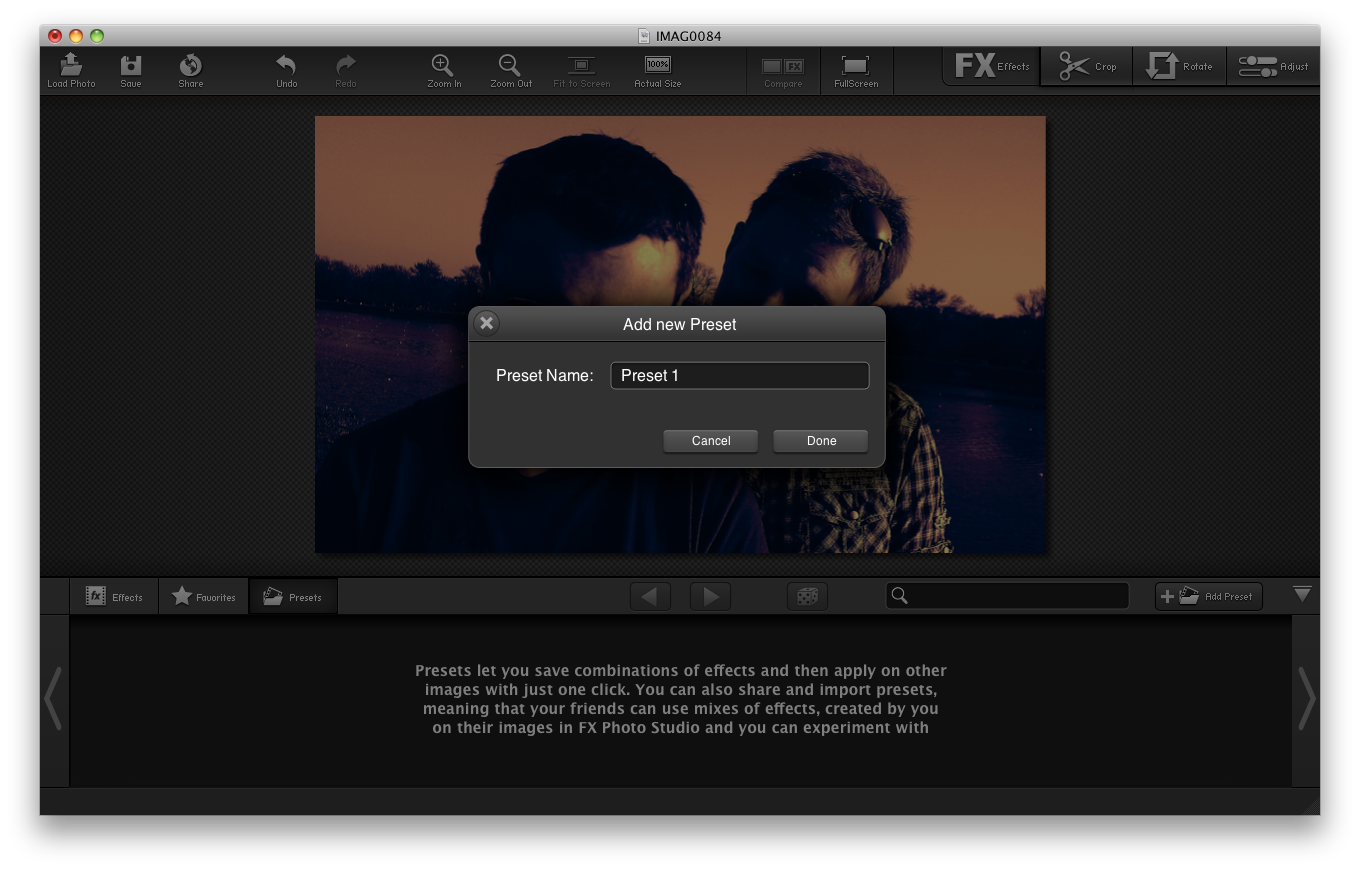View image at Actual Size

click(657, 68)
